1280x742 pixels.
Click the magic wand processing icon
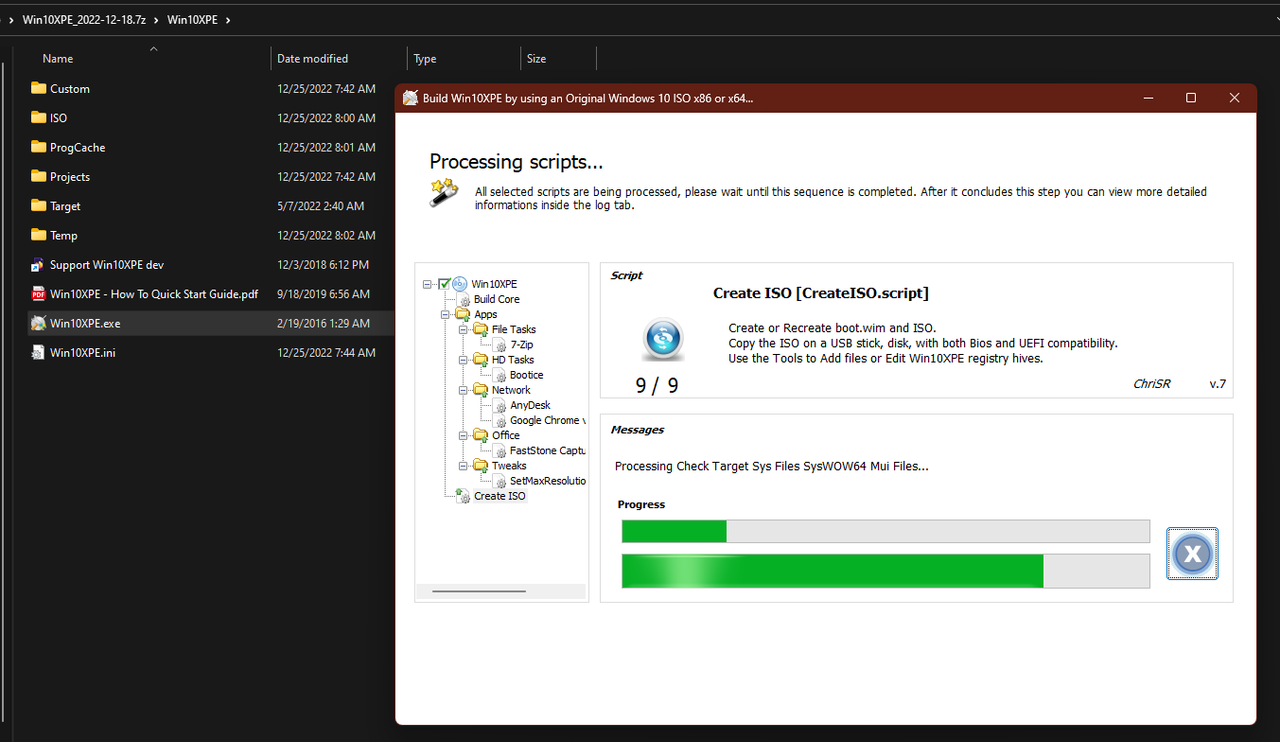(443, 192)
